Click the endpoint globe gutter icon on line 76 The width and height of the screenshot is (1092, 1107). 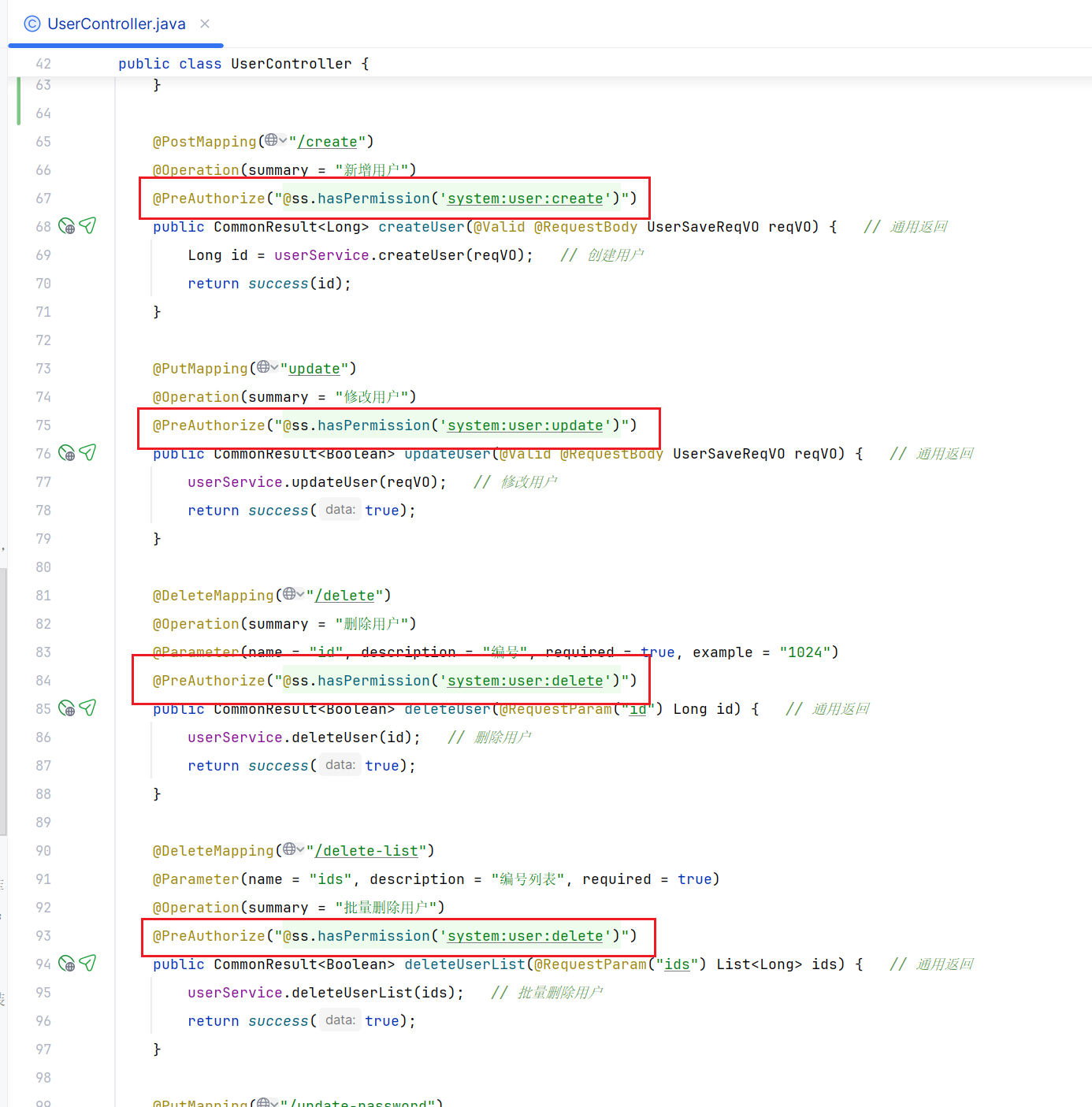coord(67,454)
